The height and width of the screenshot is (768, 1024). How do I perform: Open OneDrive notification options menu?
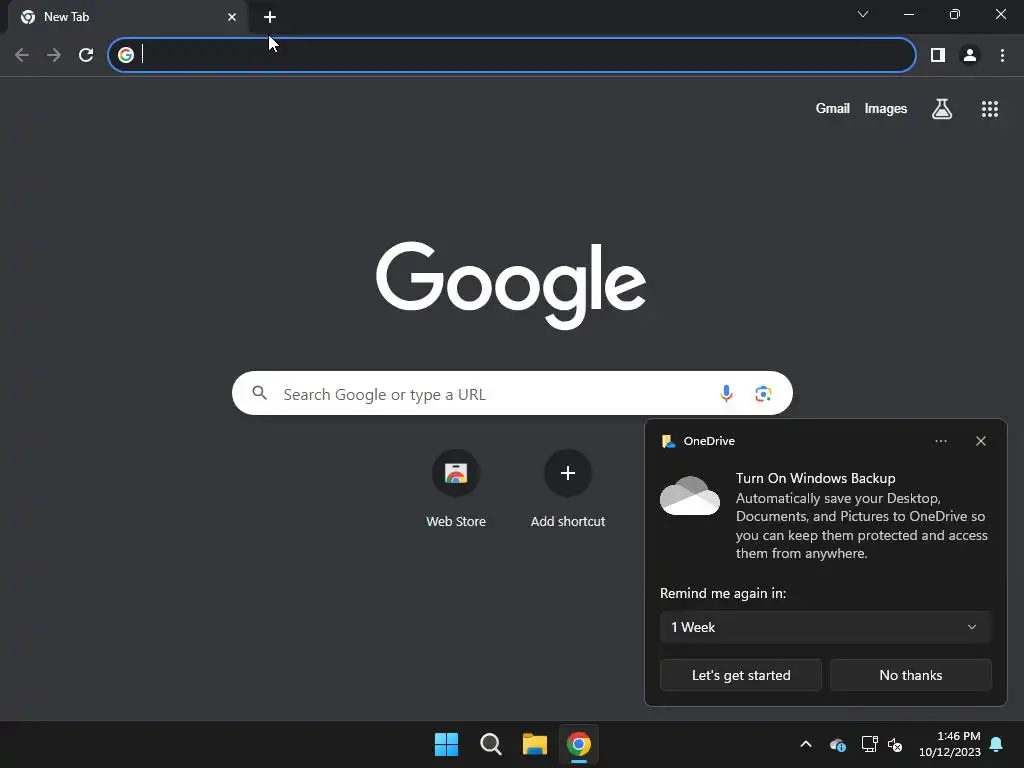tap(940, 441)
